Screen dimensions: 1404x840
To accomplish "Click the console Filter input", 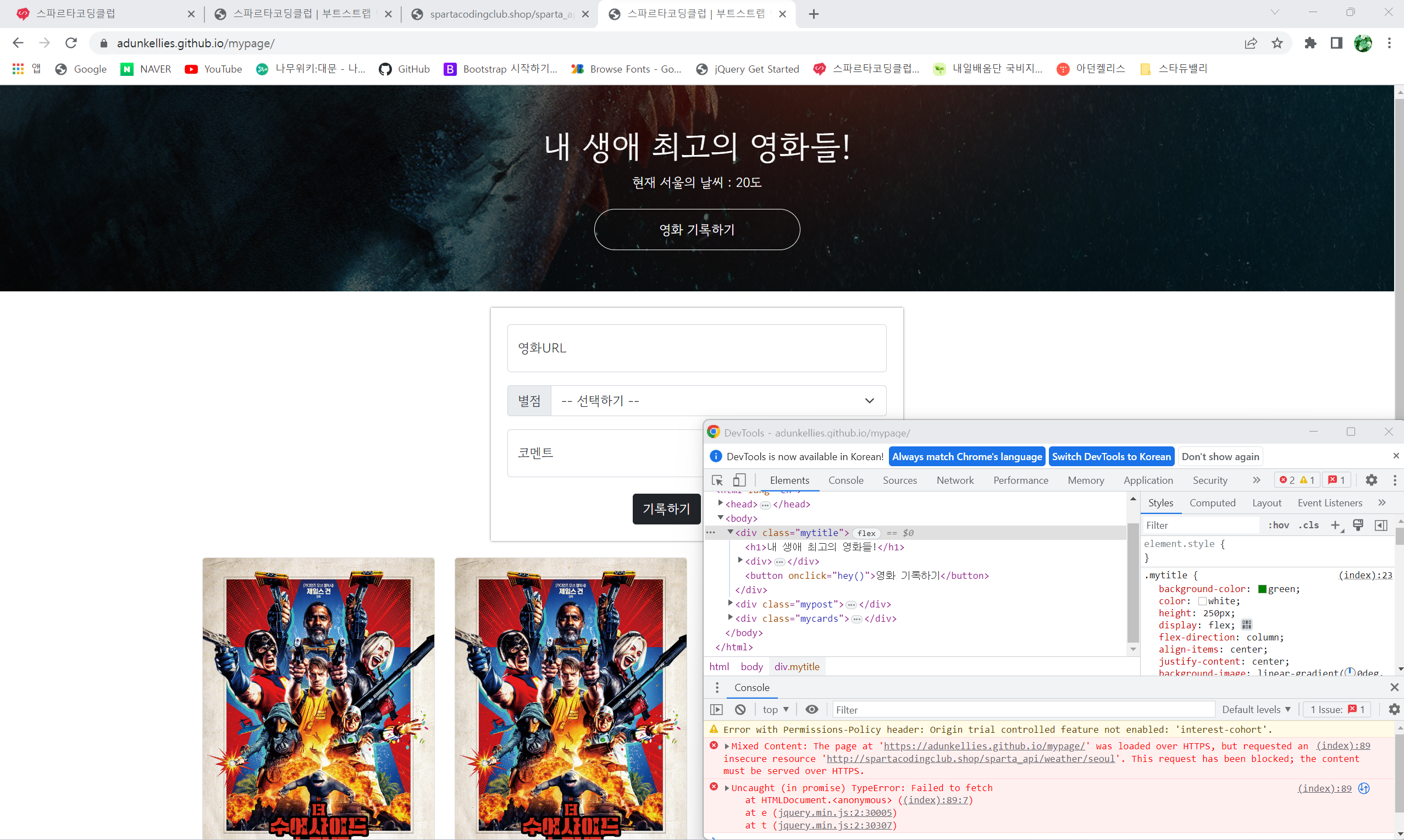I will [1023, 709].
